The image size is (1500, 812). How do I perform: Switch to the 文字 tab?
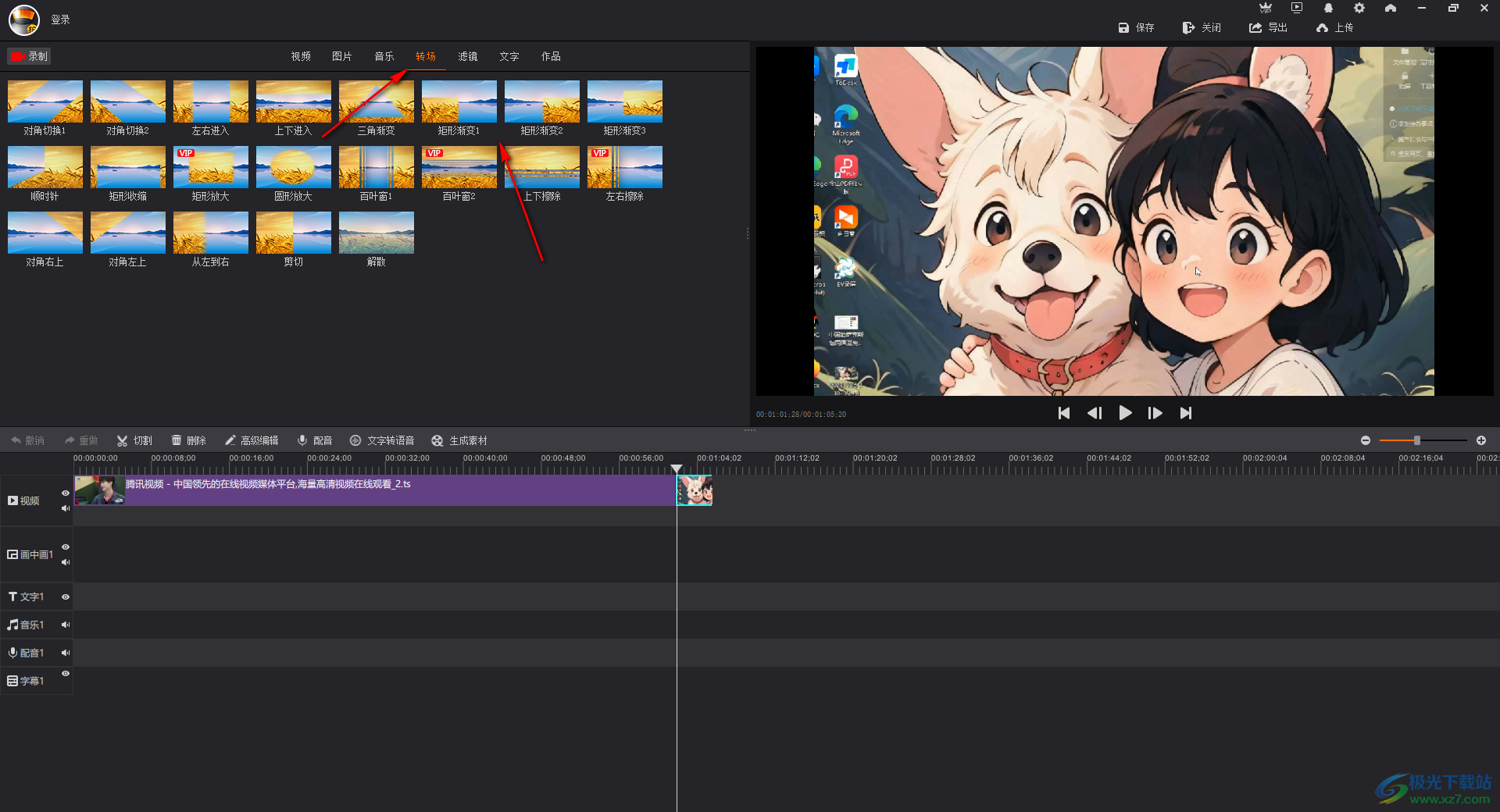pos(509,56)
